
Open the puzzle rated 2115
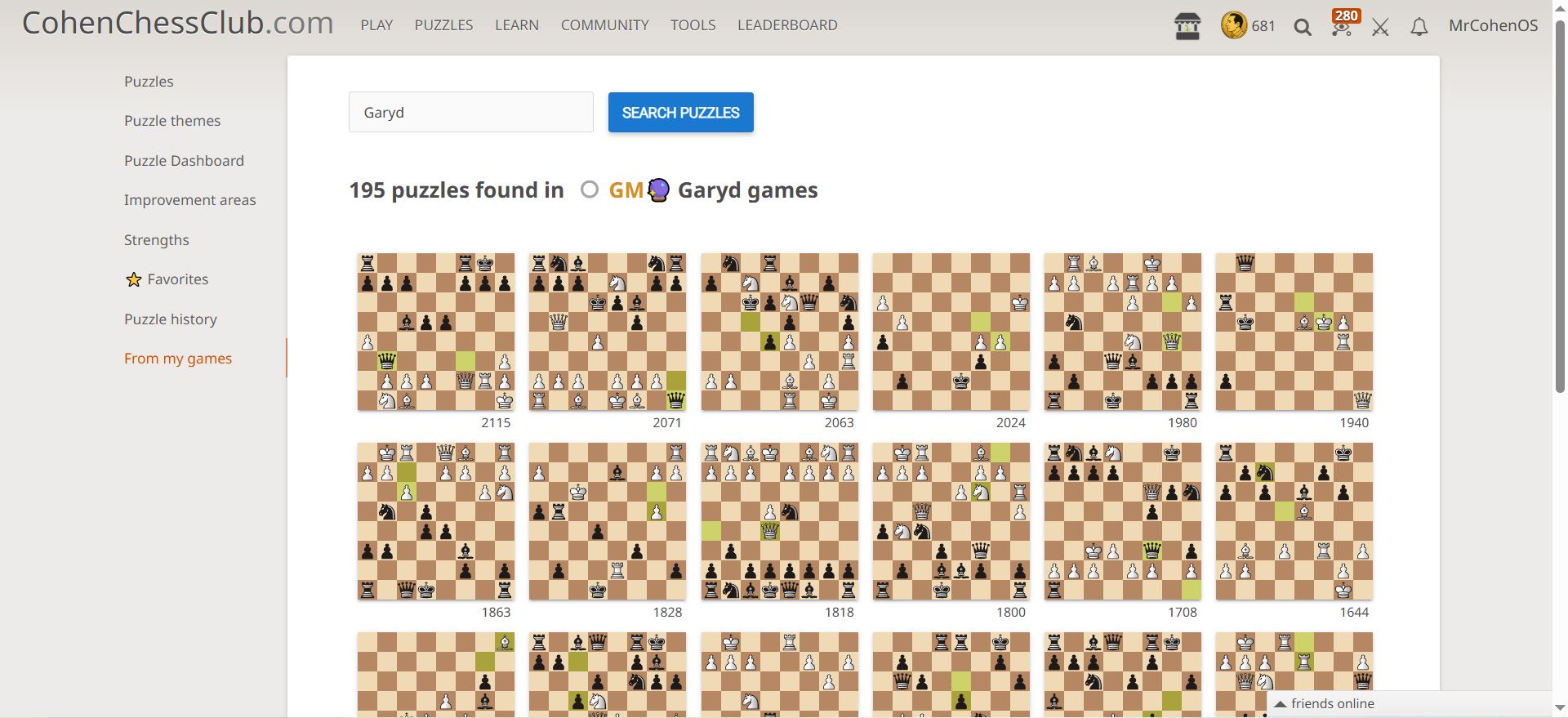[436, 332]
